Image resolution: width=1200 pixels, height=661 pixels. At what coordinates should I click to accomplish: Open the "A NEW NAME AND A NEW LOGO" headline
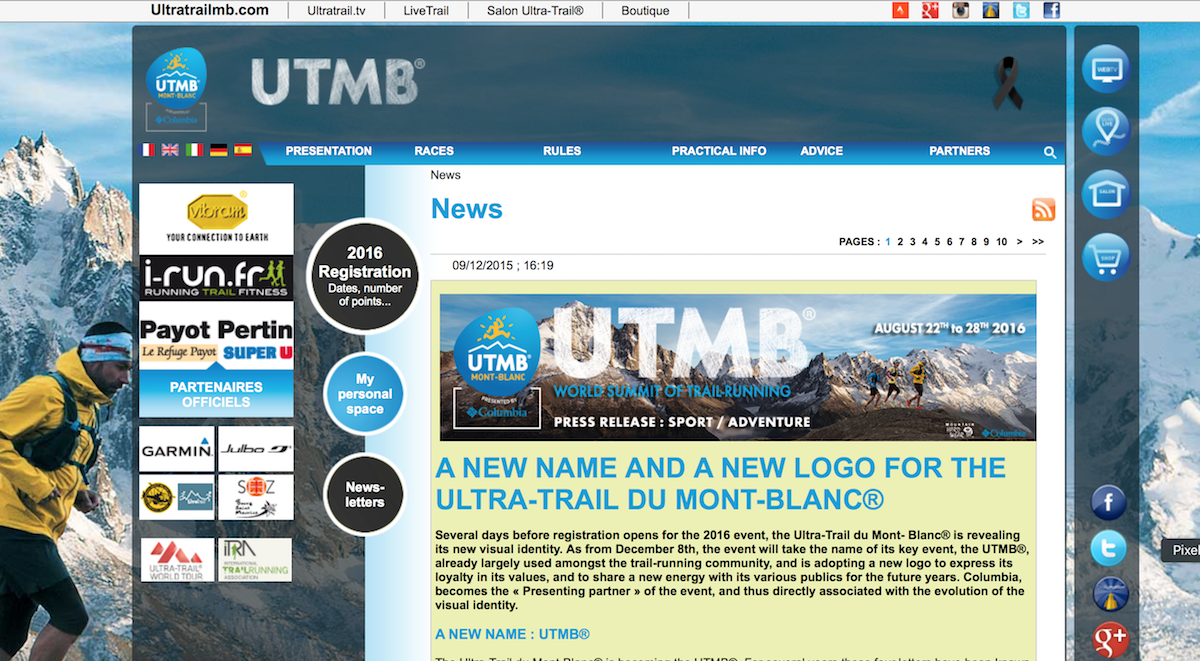click(x=721, y=483)
